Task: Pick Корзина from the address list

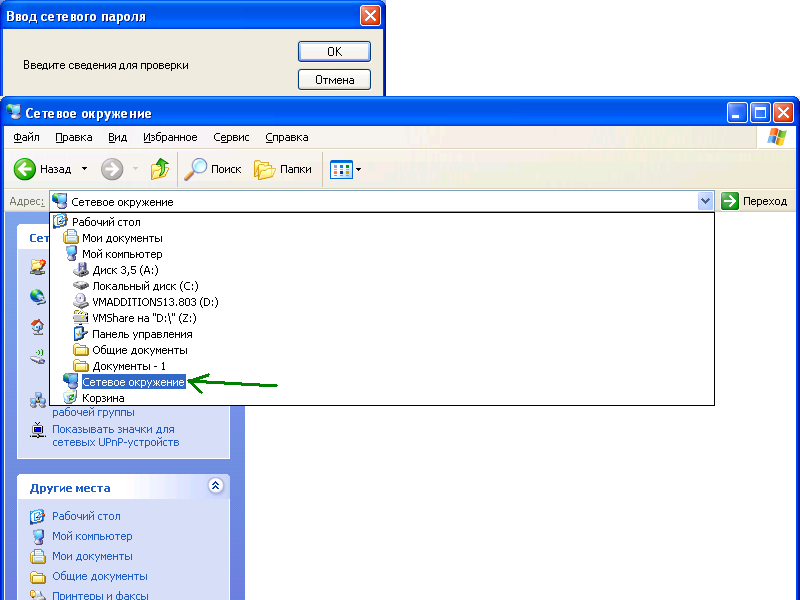Action: click(x=103, y=398)
